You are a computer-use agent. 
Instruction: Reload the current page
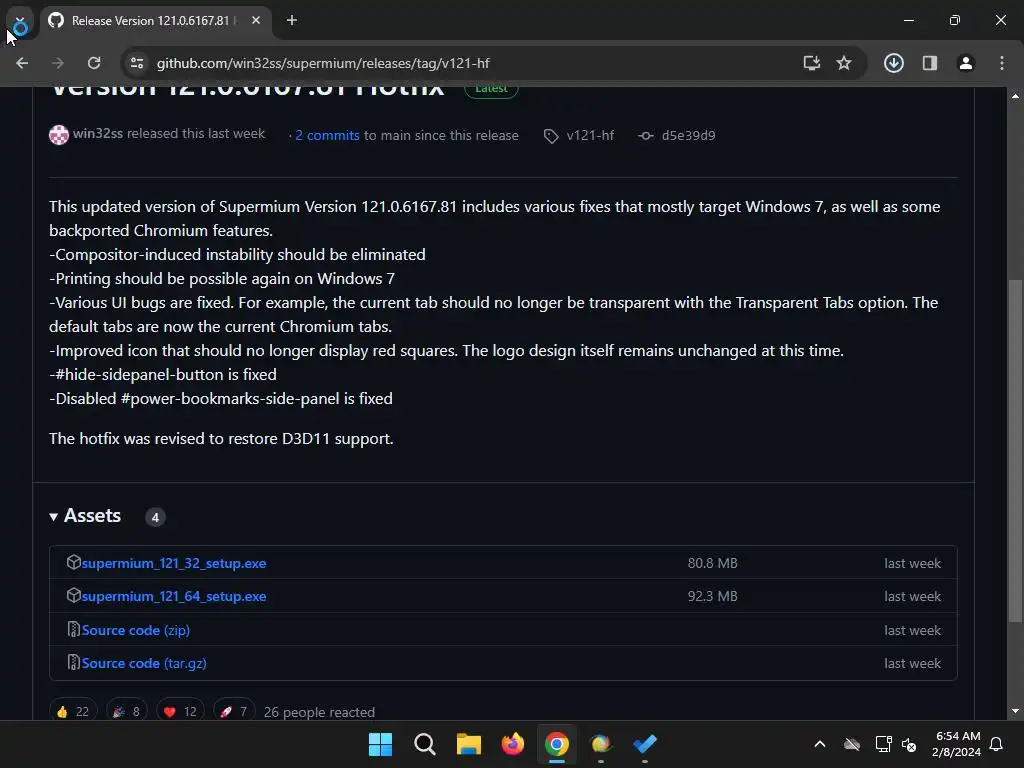click(x=94, y=63)
